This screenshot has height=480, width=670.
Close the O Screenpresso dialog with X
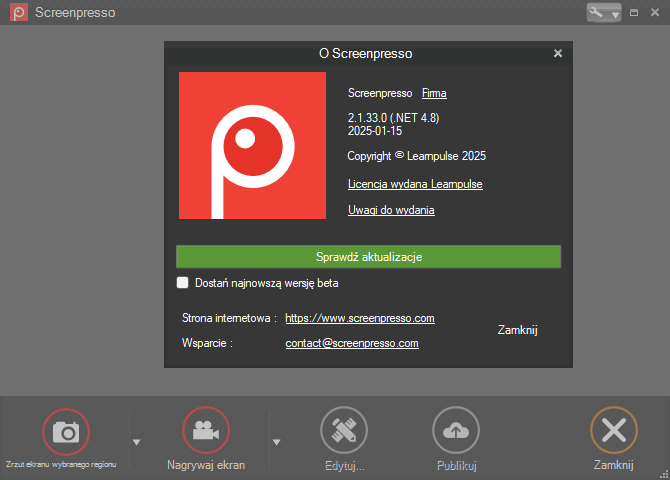558,53
